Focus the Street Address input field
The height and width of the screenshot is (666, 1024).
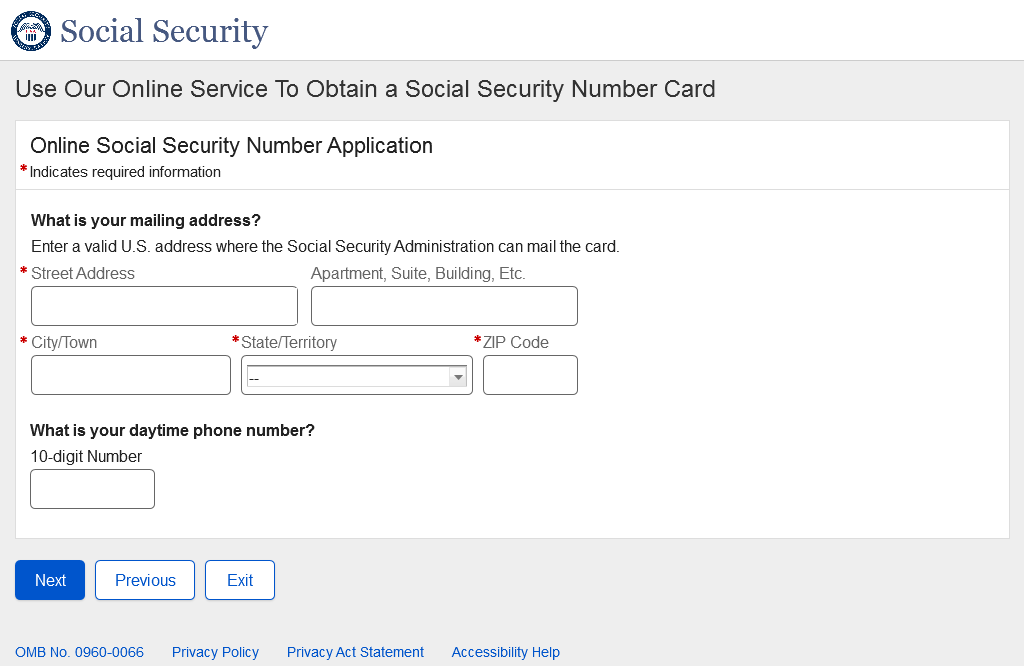tap(164, 306)
